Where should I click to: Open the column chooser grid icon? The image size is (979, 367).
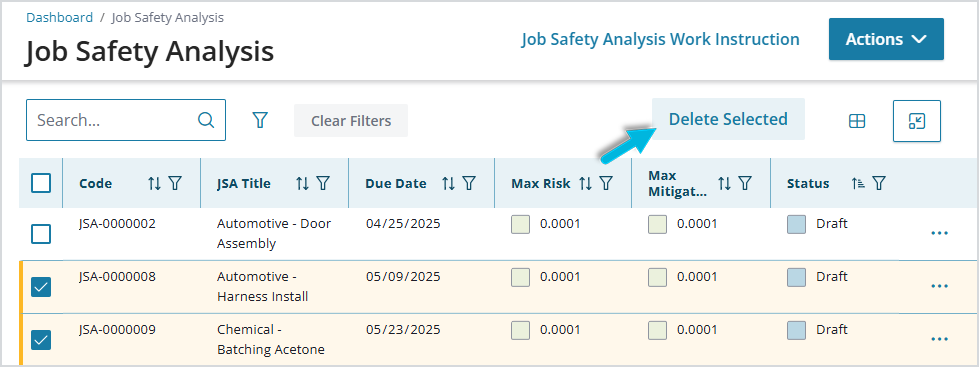pos(857,121)
